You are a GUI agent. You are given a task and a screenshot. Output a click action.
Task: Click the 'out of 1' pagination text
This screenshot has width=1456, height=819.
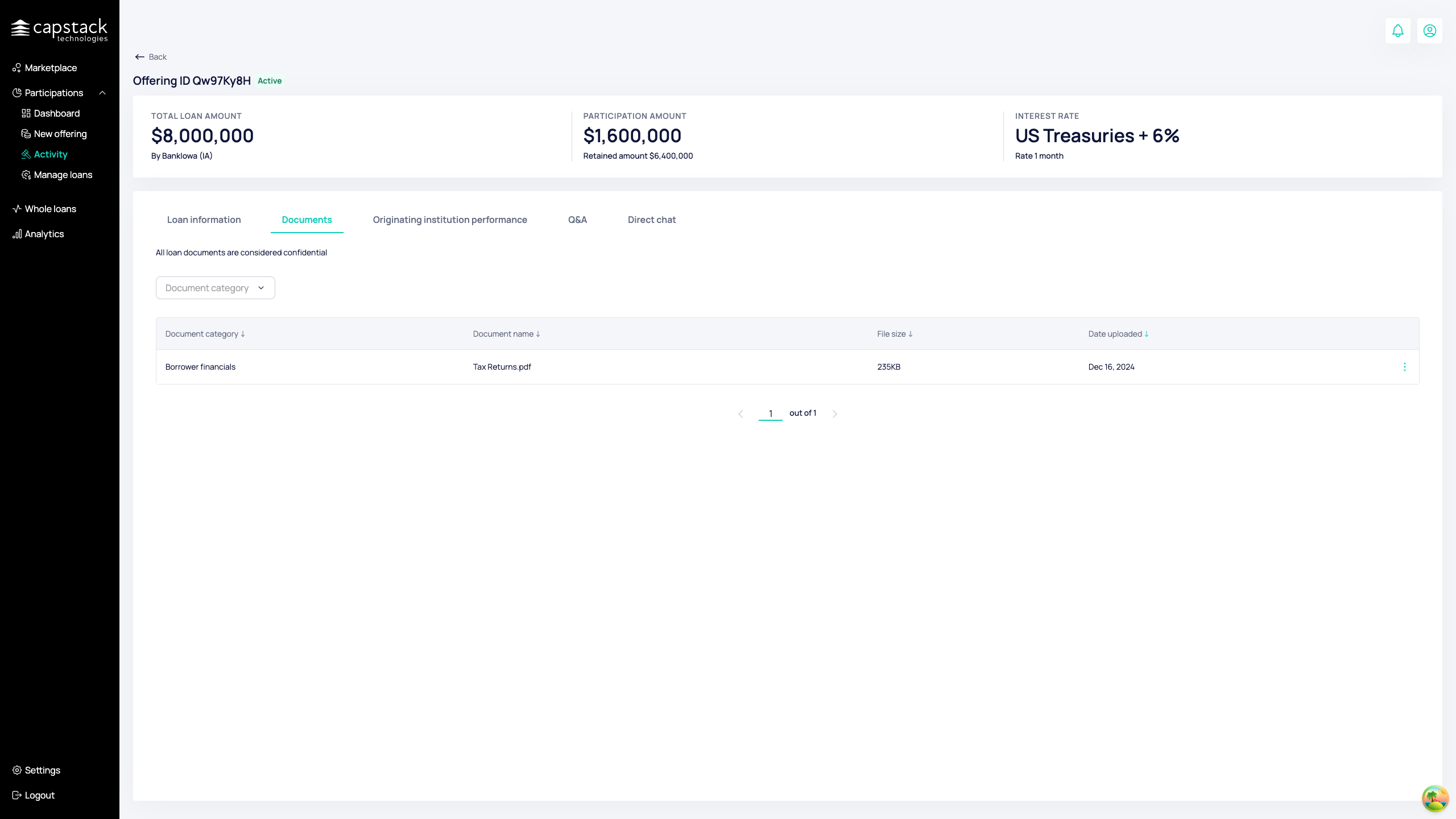(x=803, y=413)
